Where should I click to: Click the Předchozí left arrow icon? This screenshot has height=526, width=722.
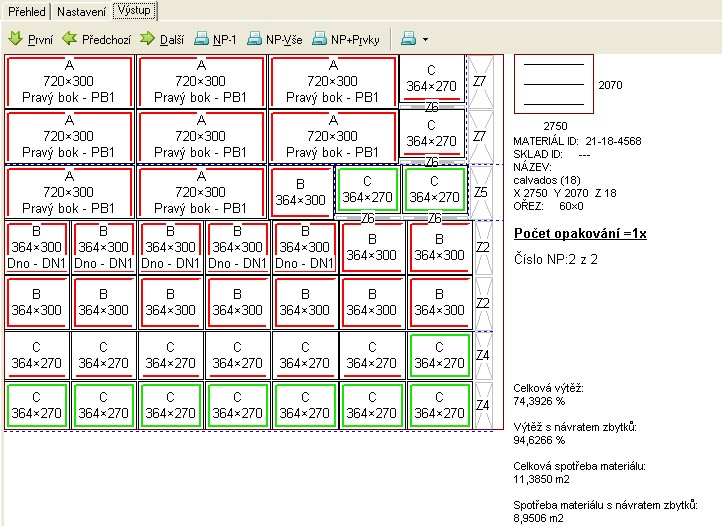70,39
